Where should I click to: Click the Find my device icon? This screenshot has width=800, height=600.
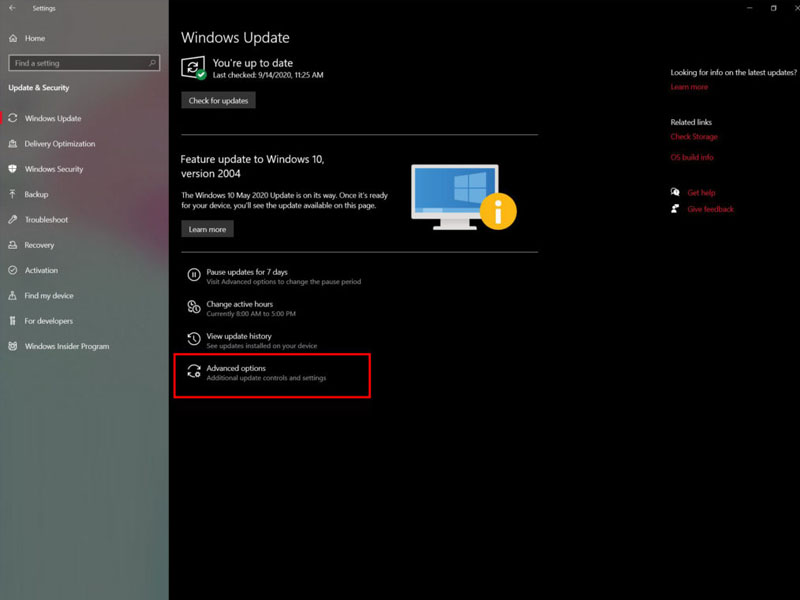[13, 295]
